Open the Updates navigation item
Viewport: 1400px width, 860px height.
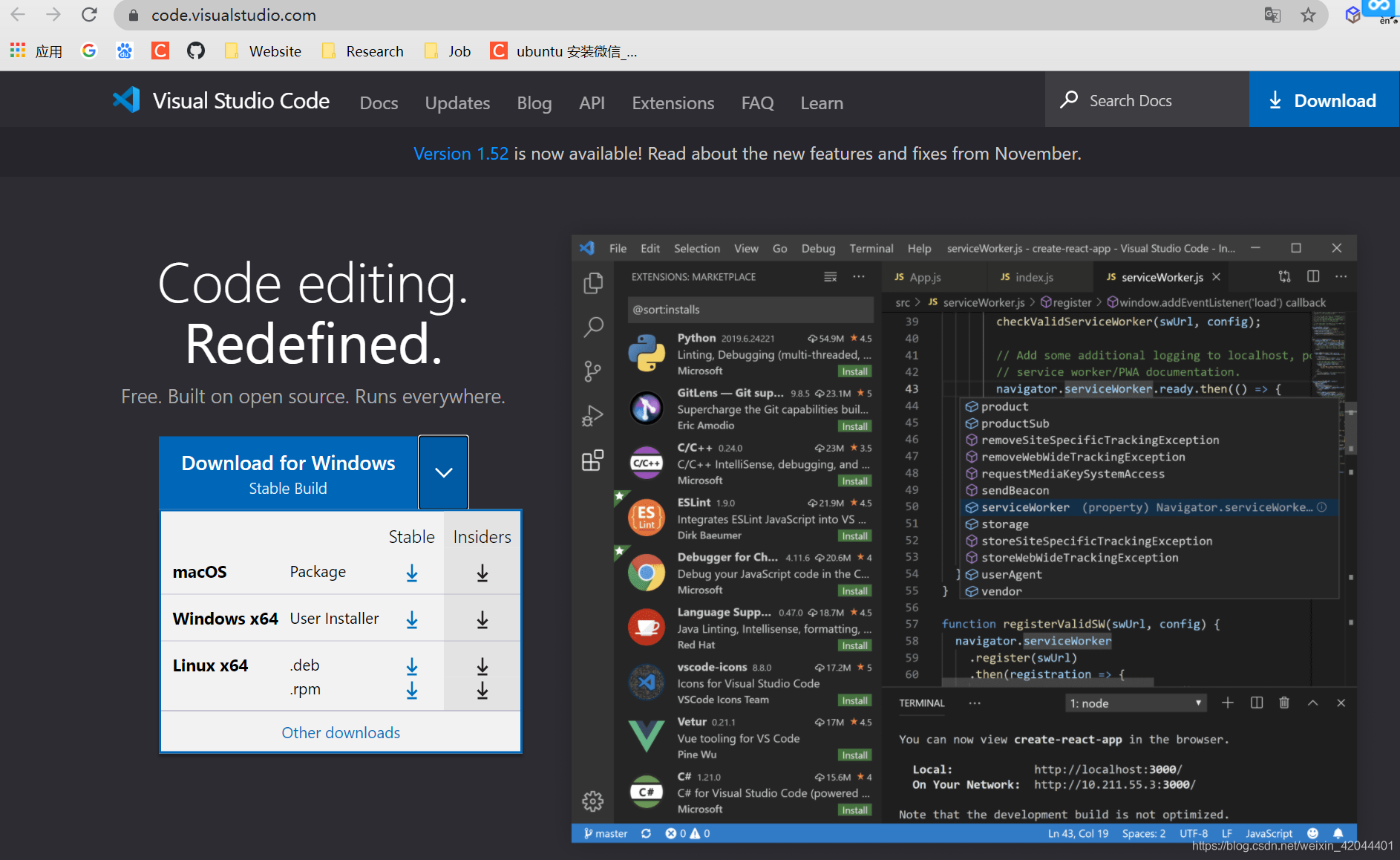click(457, 102)
